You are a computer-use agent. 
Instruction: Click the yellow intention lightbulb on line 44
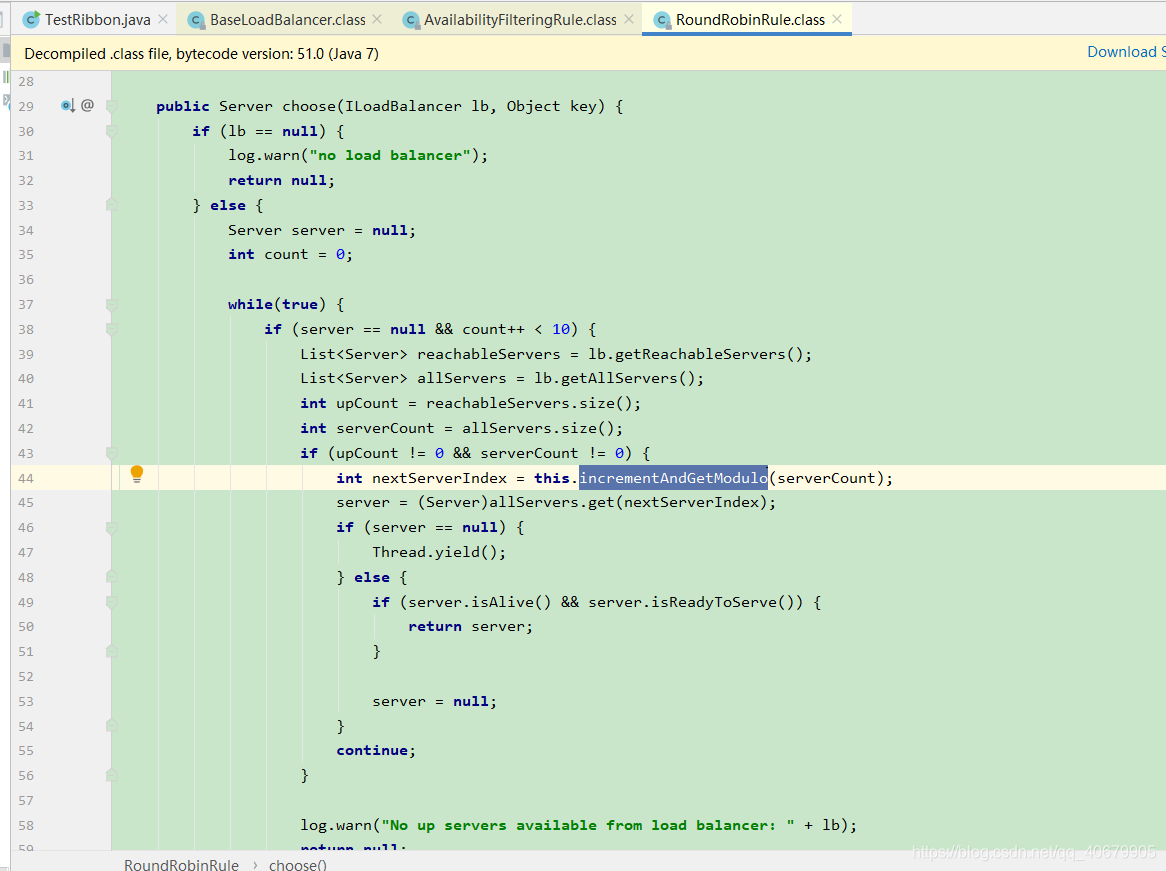pos(137,474)
